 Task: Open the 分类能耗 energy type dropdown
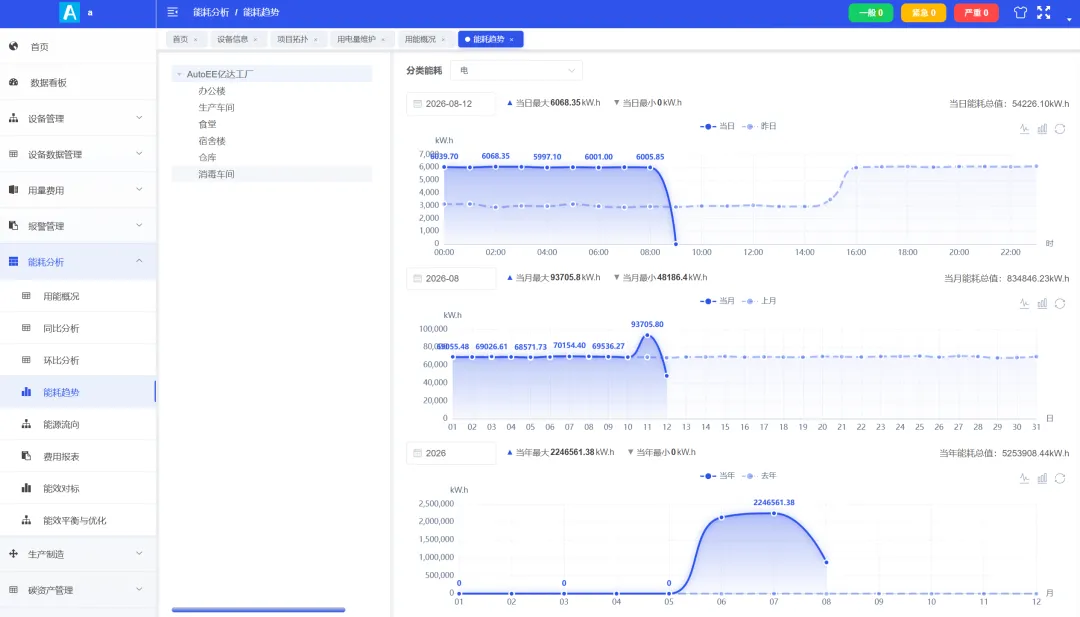[517, 70]
